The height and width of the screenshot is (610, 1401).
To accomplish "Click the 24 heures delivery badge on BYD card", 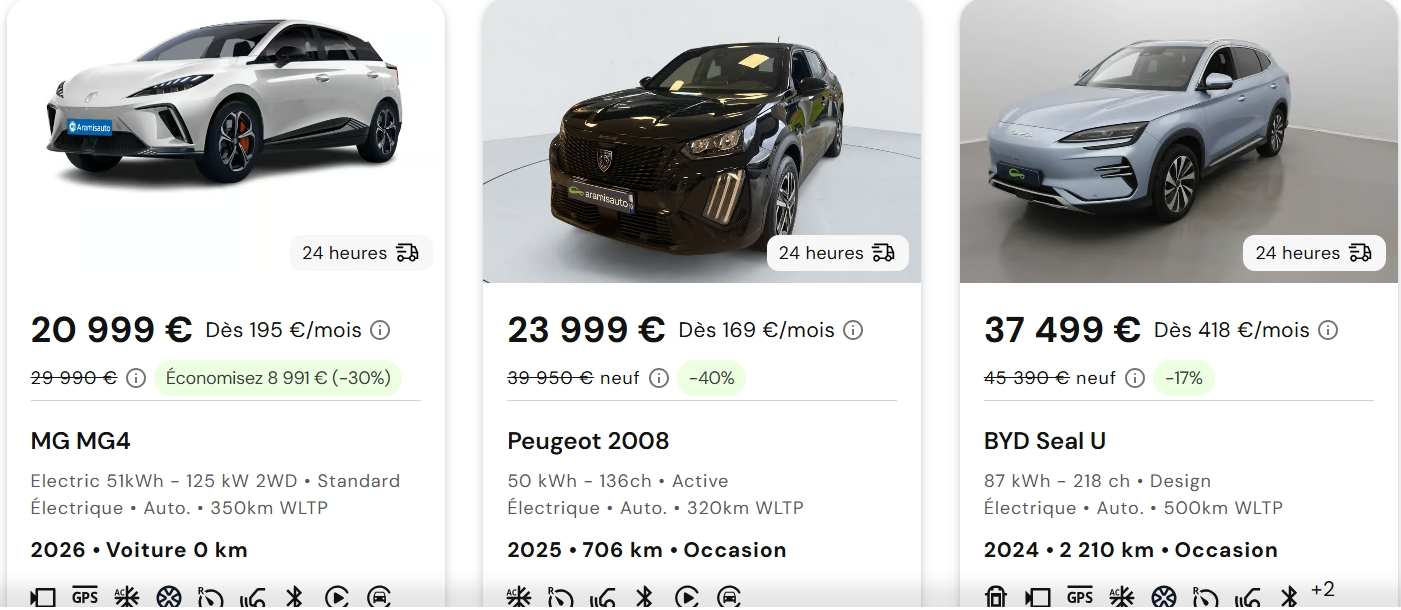I will coord(1313,253).
